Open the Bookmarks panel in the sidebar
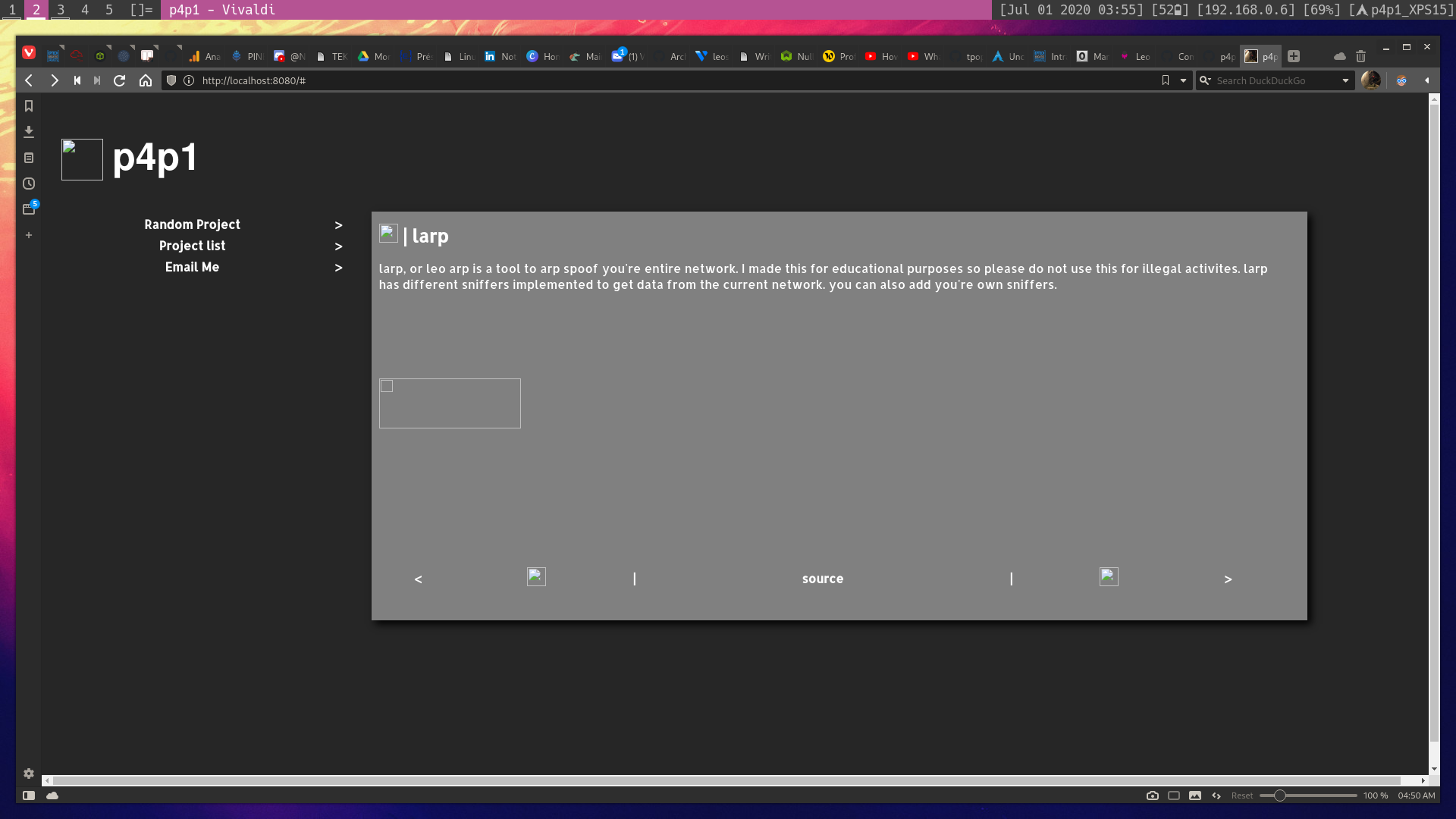 point(29,106)
